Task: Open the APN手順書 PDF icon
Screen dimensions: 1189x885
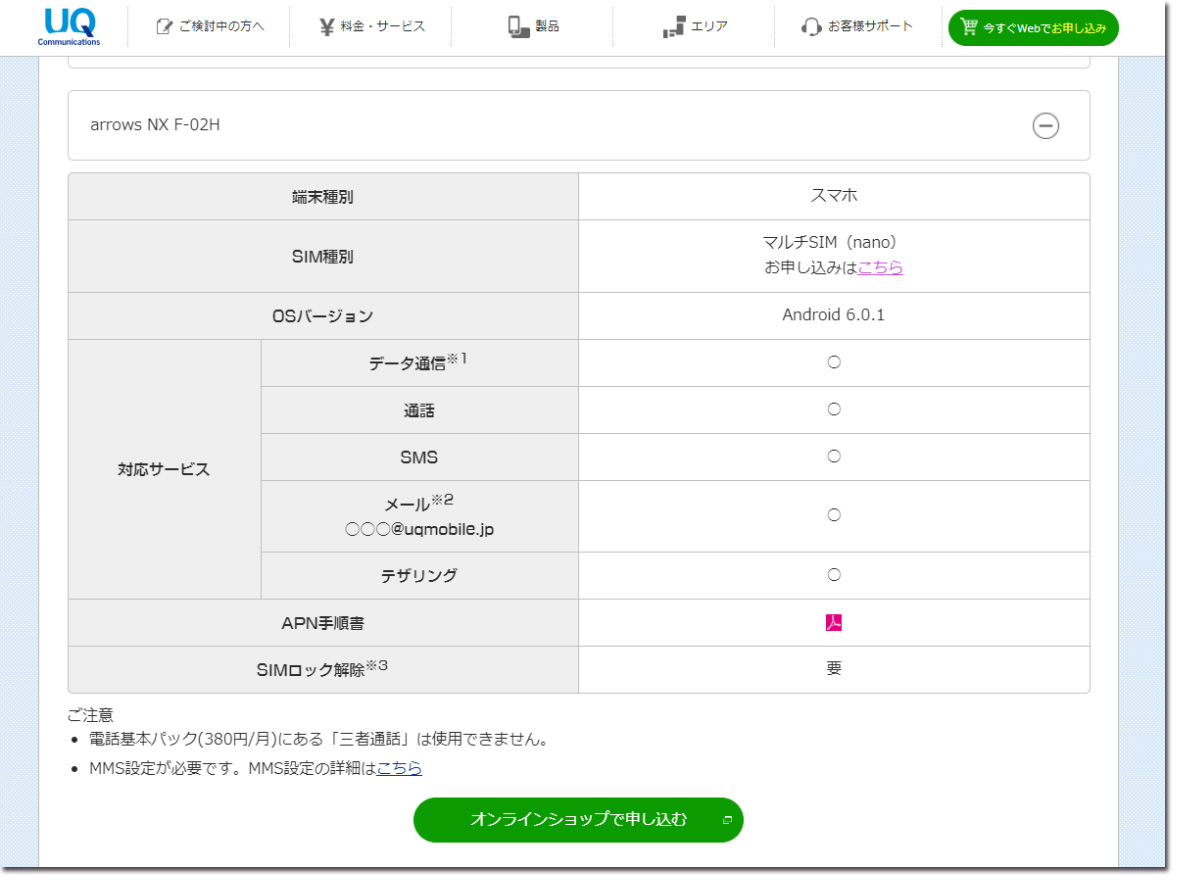Action: click(834, 623)
